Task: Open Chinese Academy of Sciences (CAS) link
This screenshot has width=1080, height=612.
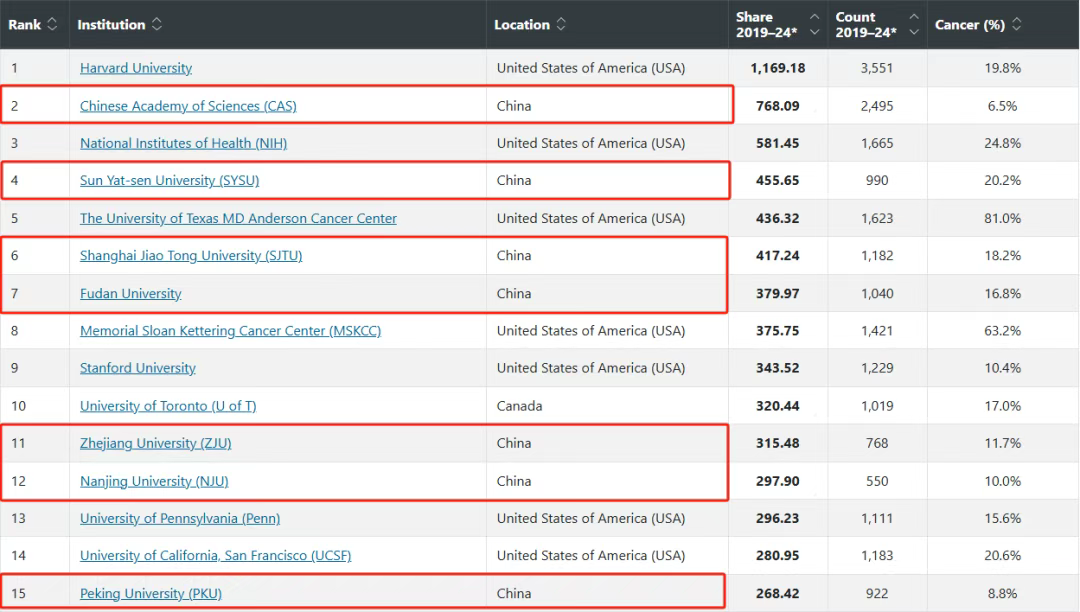Action: (x=188, y=106)
